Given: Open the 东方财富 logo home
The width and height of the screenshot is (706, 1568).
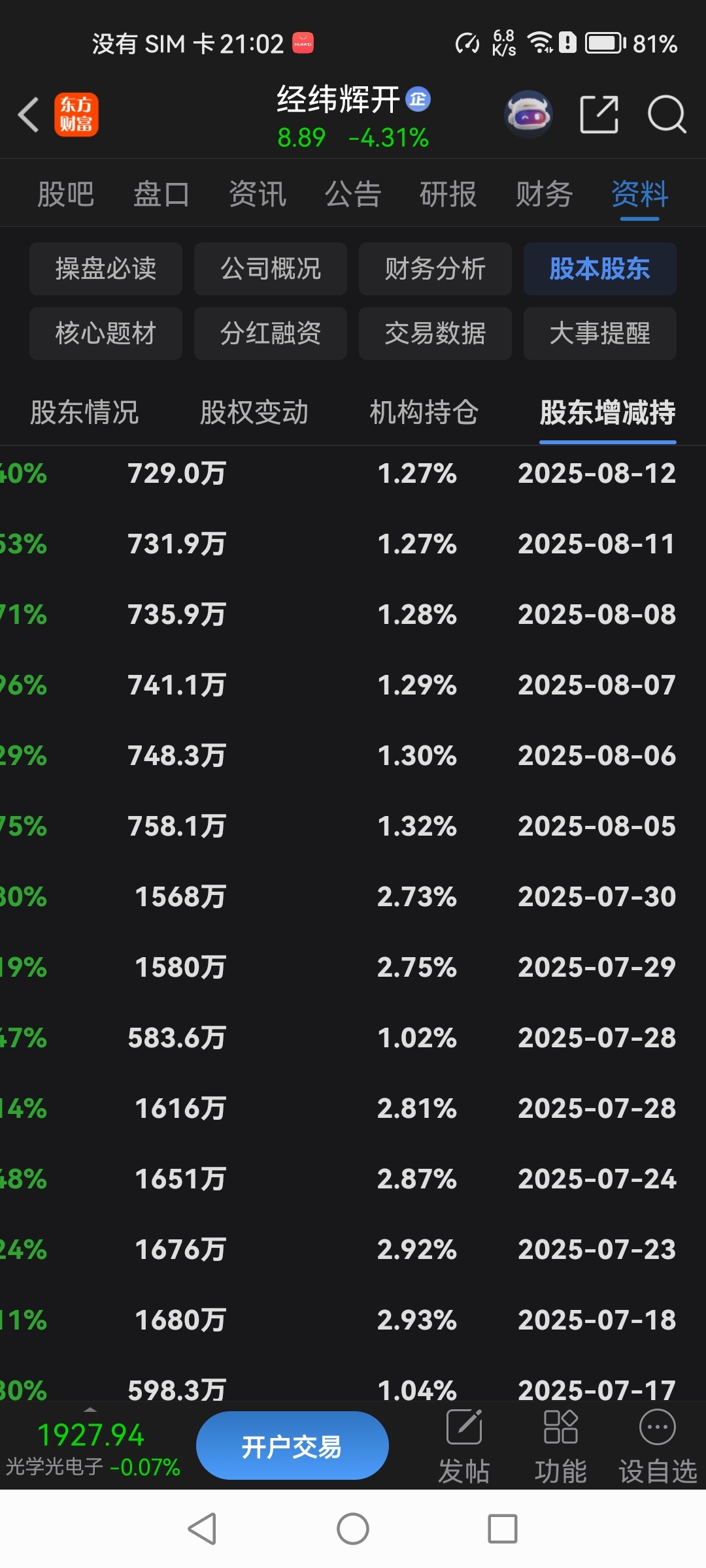Looking at the screenshot, I should pyautogui.click(x=76, y=115).
